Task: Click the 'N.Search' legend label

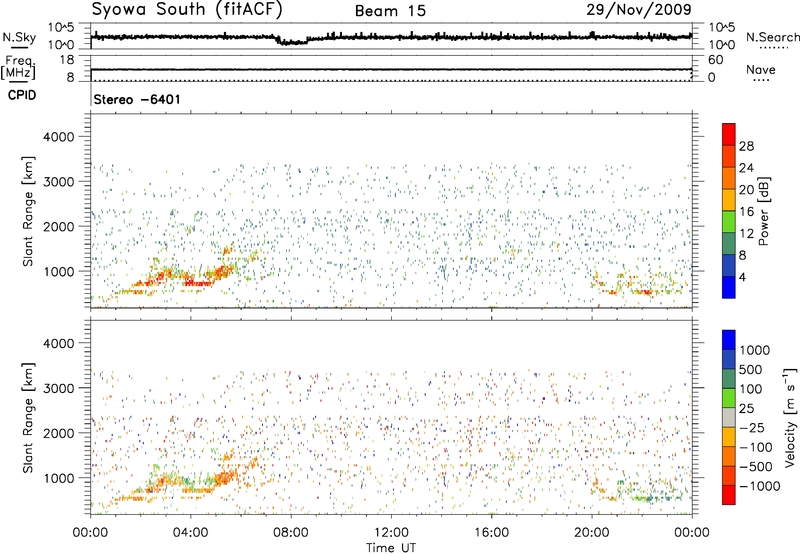Action: (772, 37)
